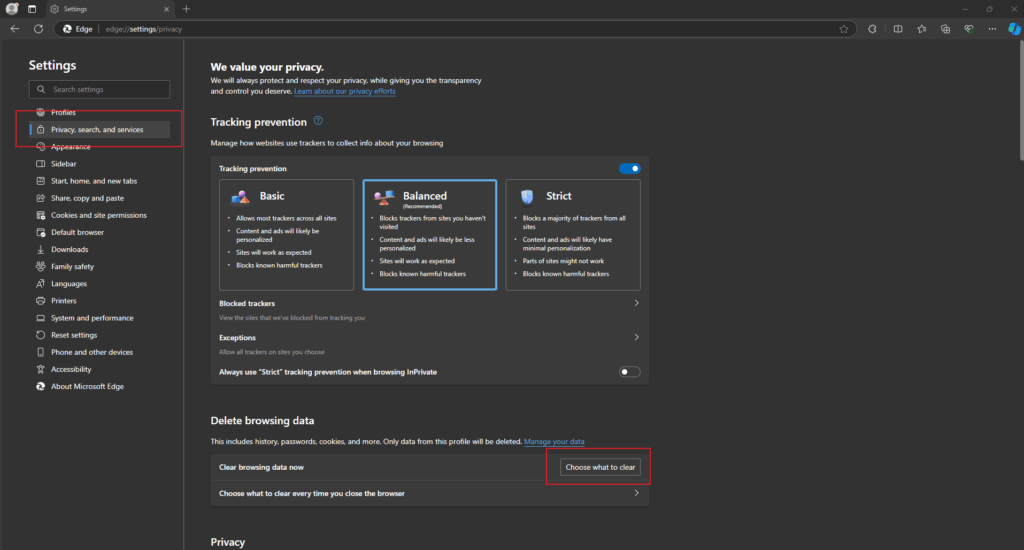The height and width of the screenshot is (550, 1024).
Task: Turn off the Tracking prevention toggle
Action: click(629, 169)
